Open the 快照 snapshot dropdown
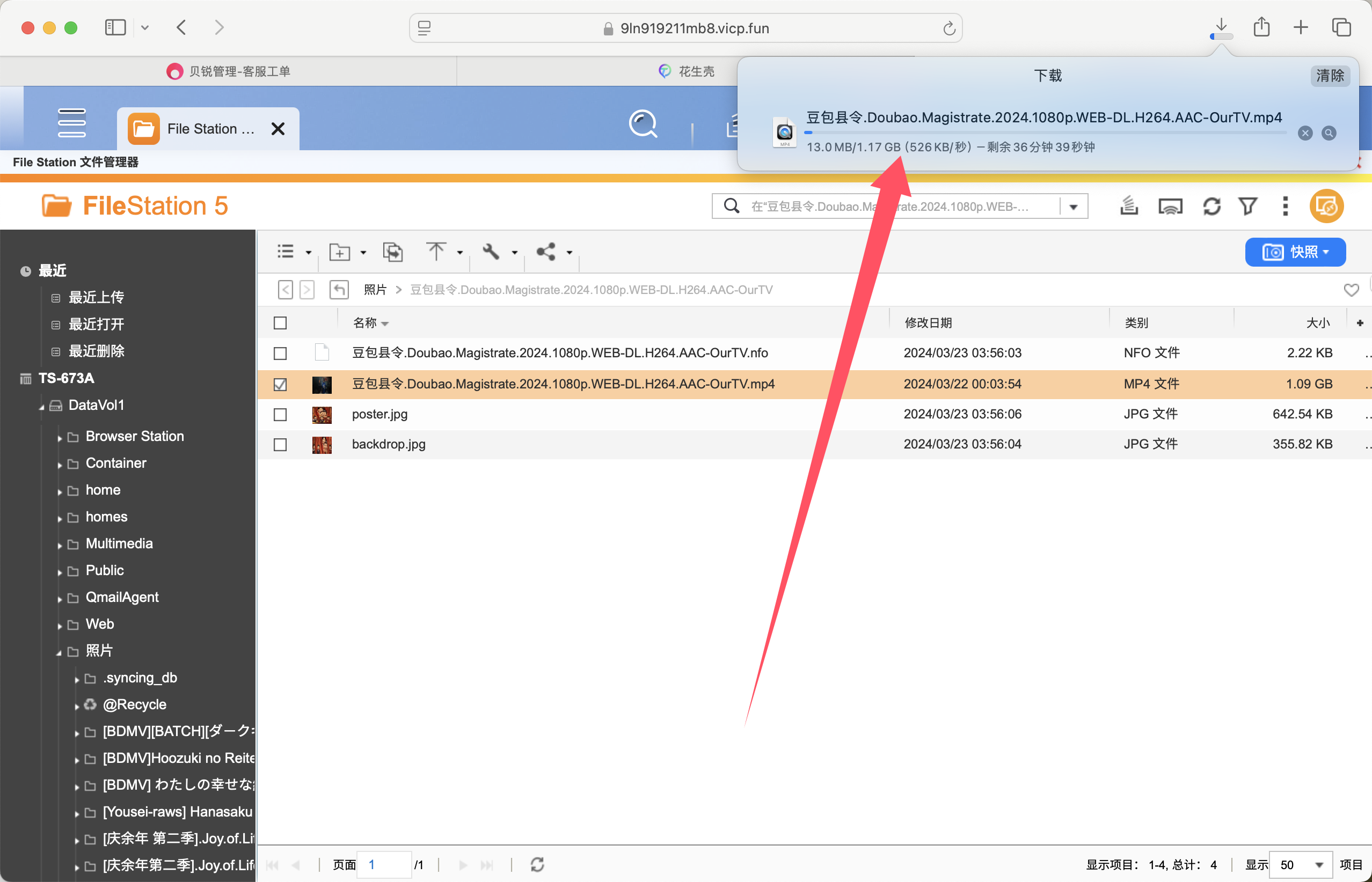 tap(1295, 252)
